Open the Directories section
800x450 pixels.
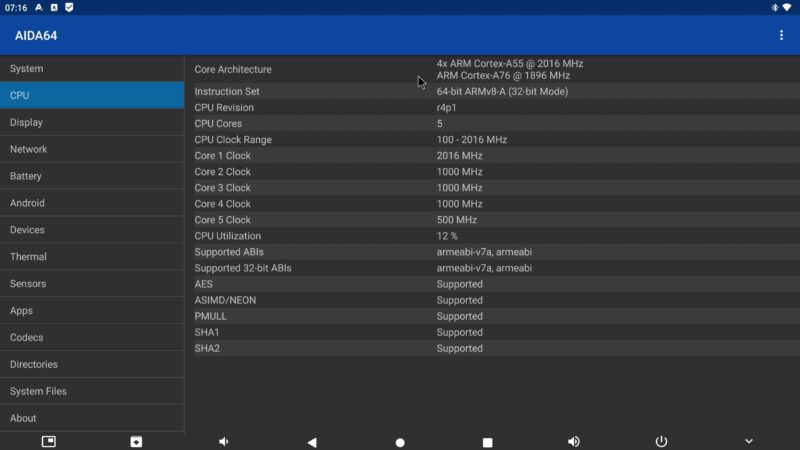tap(92, 364)
